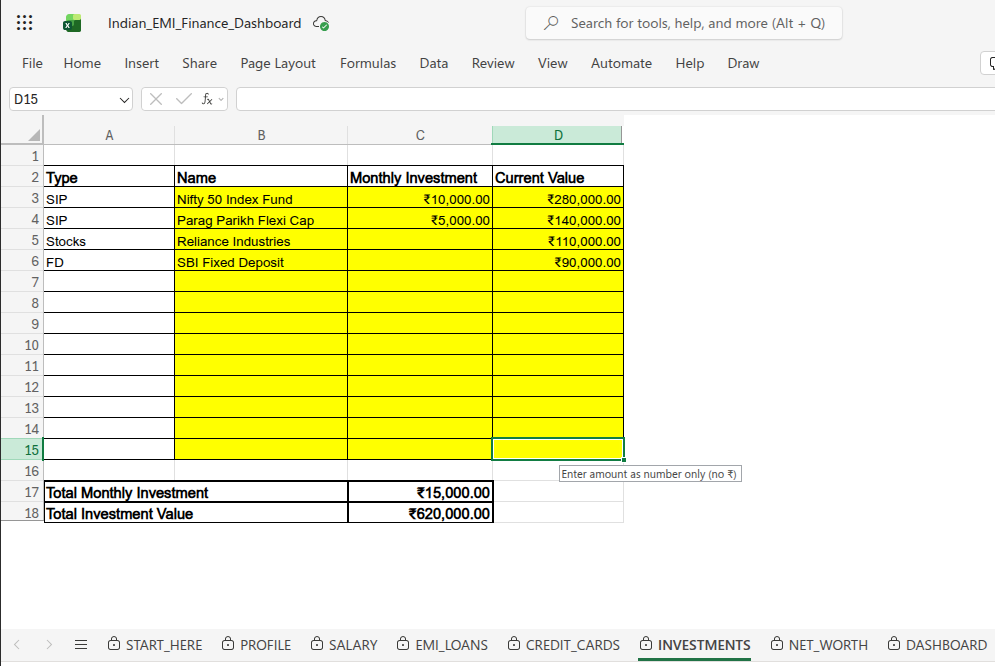Open Insert Function fx button
This screenshot has height=666, width=995.
point(207,99)
